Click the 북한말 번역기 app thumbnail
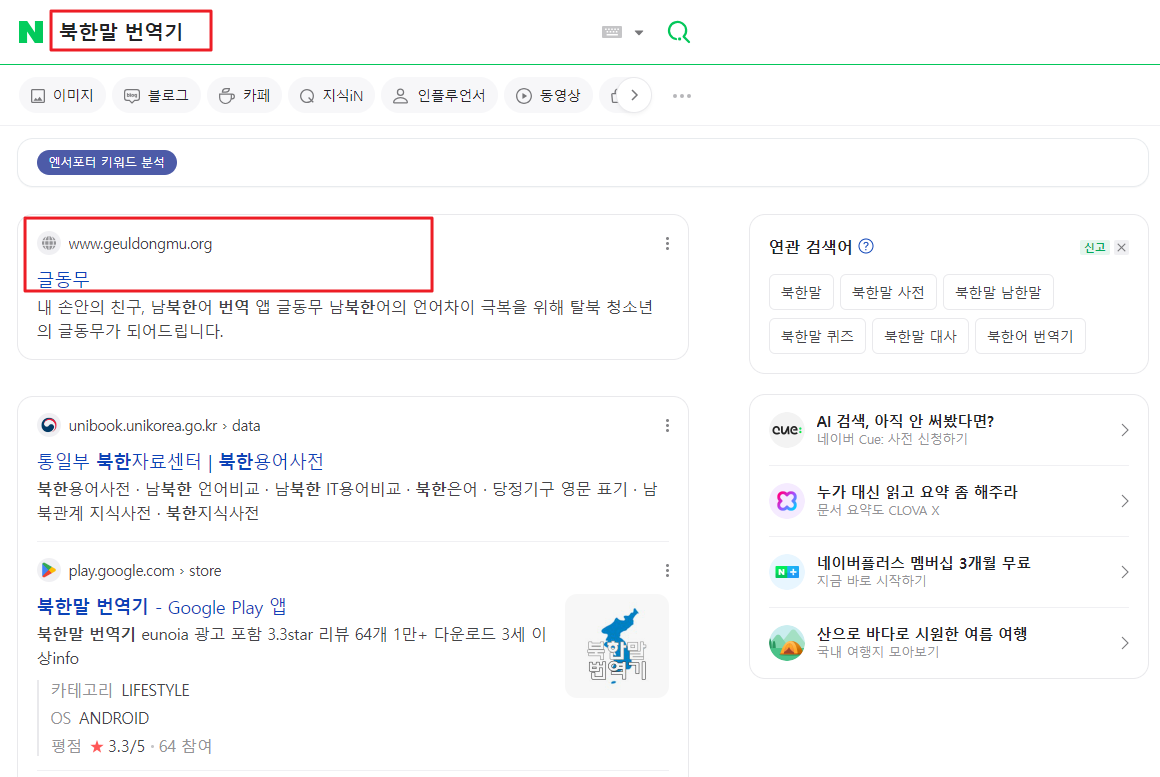 (x=617, y=646)
